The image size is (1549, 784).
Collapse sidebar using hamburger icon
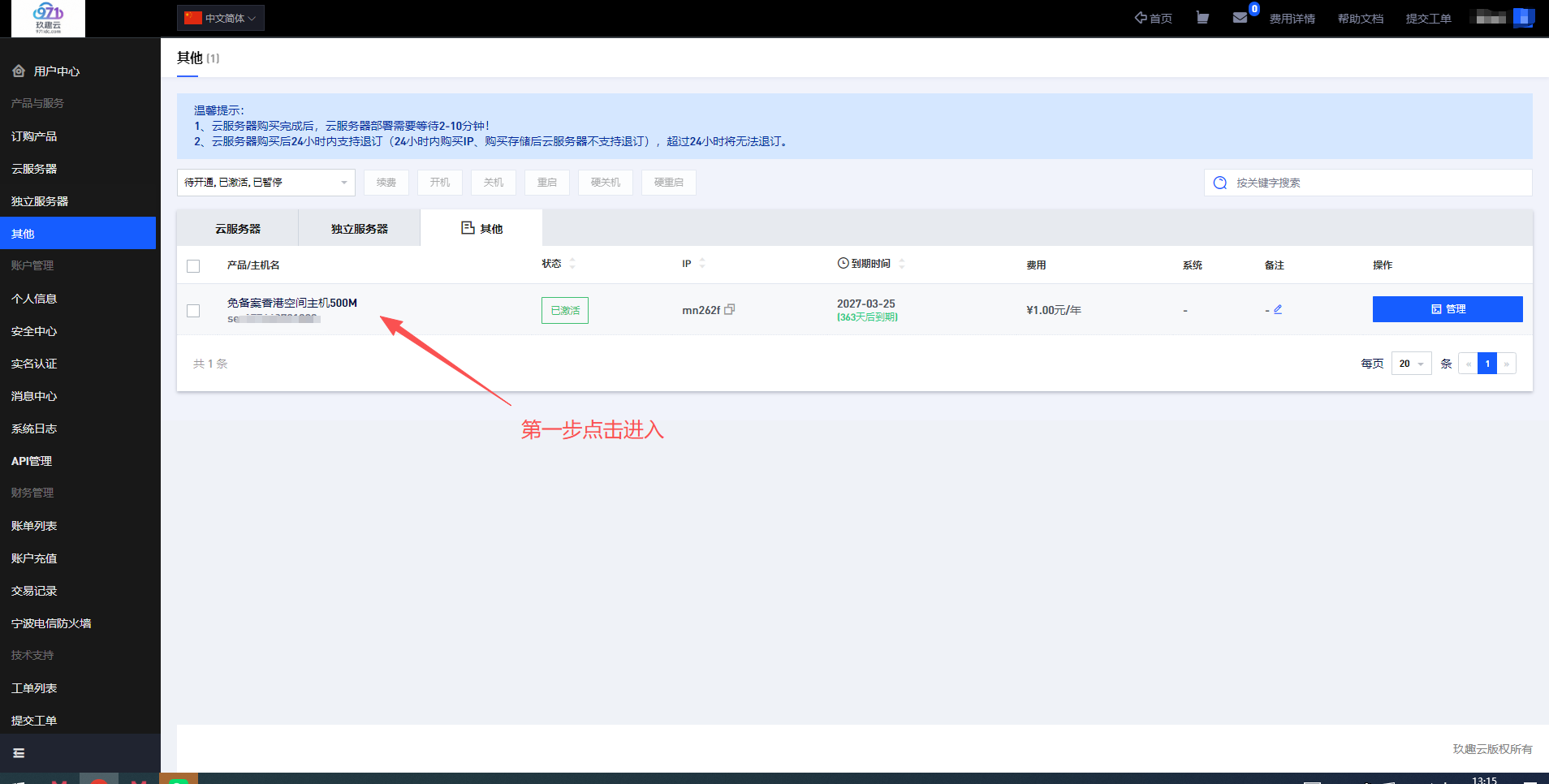coord(19,753)
